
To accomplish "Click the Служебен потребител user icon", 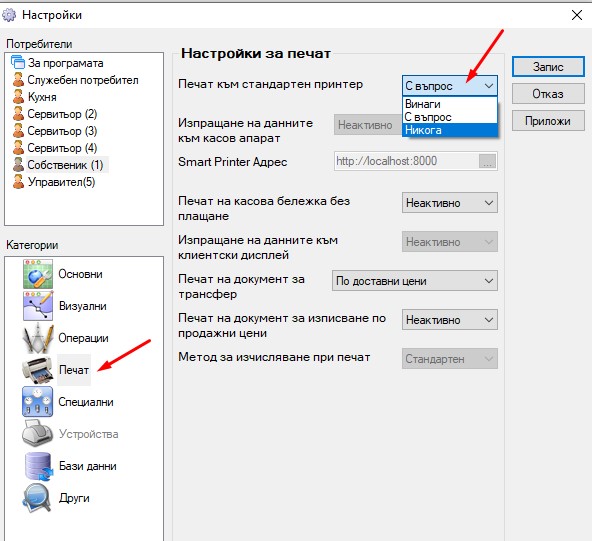I will pyautogui.click(x=18, y=80).
